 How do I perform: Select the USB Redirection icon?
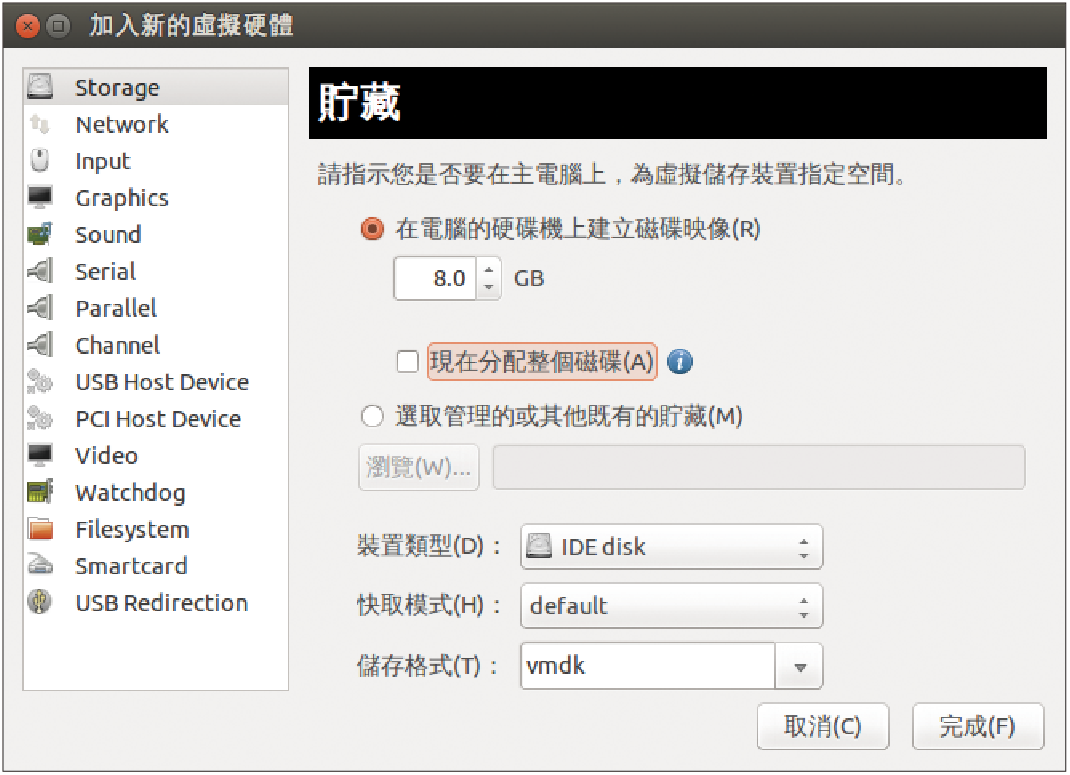click(x=40, y=602)
